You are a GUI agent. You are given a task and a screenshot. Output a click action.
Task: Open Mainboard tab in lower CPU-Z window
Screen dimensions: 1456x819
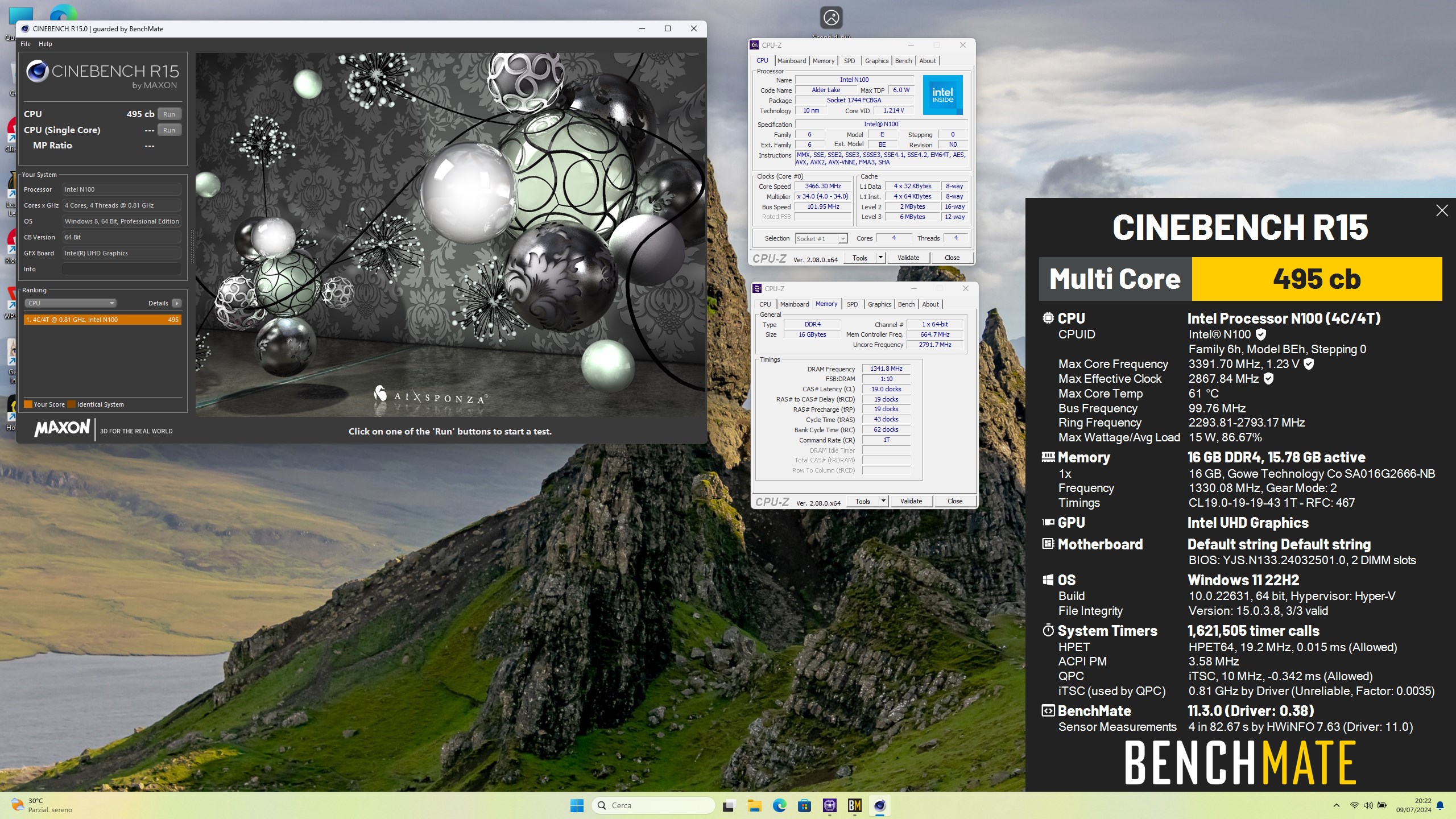[795, 304]
